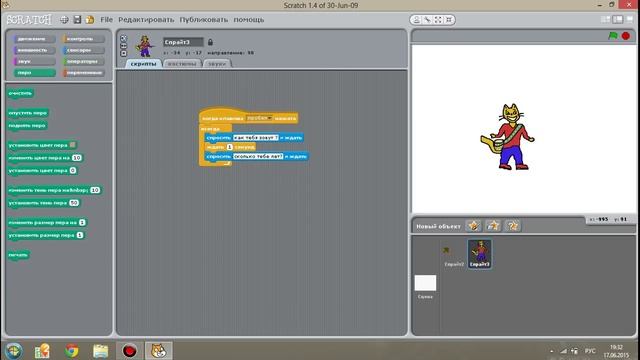Open File Explorer from the taskbar

tap(100, 351)
